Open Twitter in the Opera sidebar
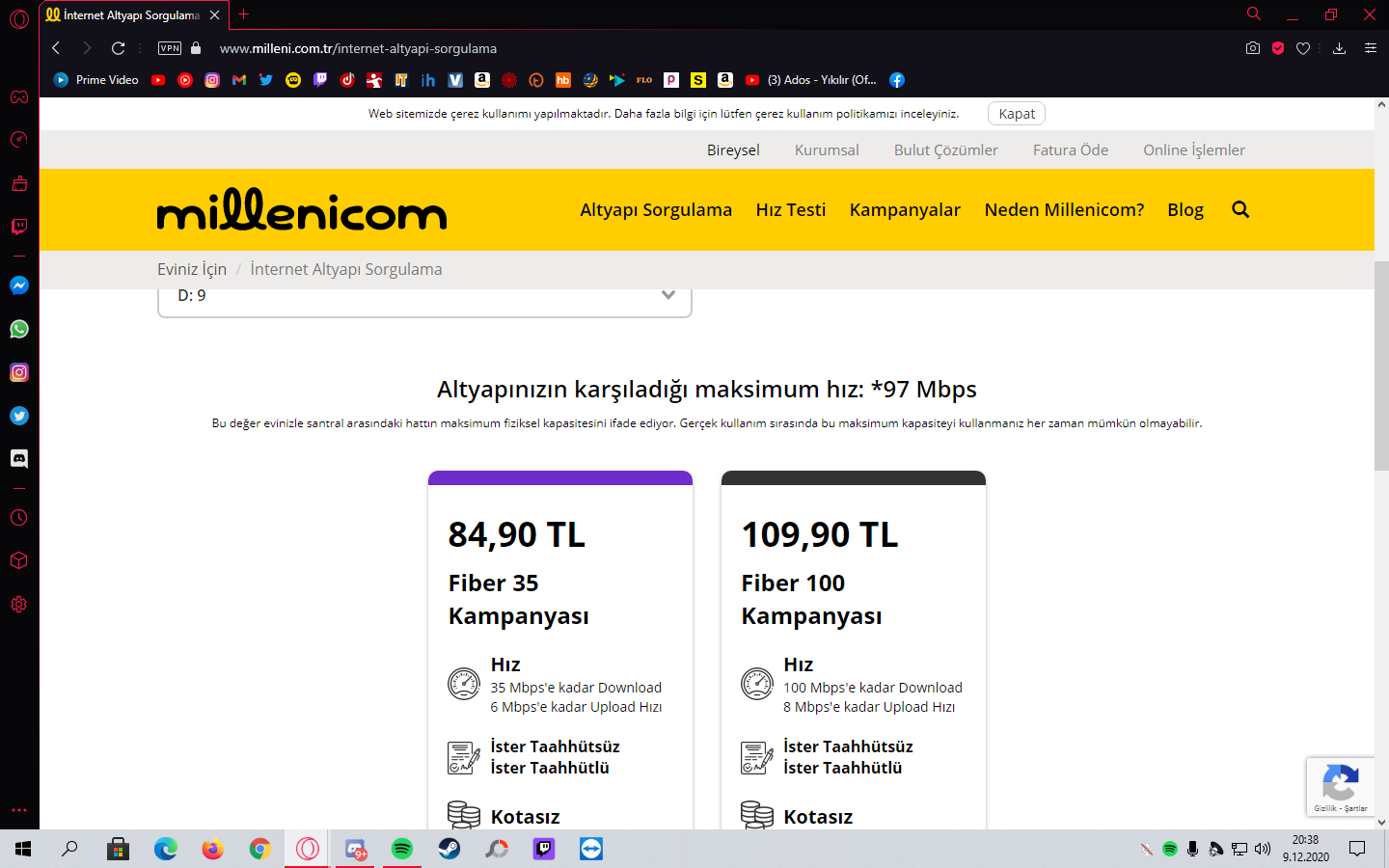Viewport: 1389px width, 868px height. click(x=19, y=416)
